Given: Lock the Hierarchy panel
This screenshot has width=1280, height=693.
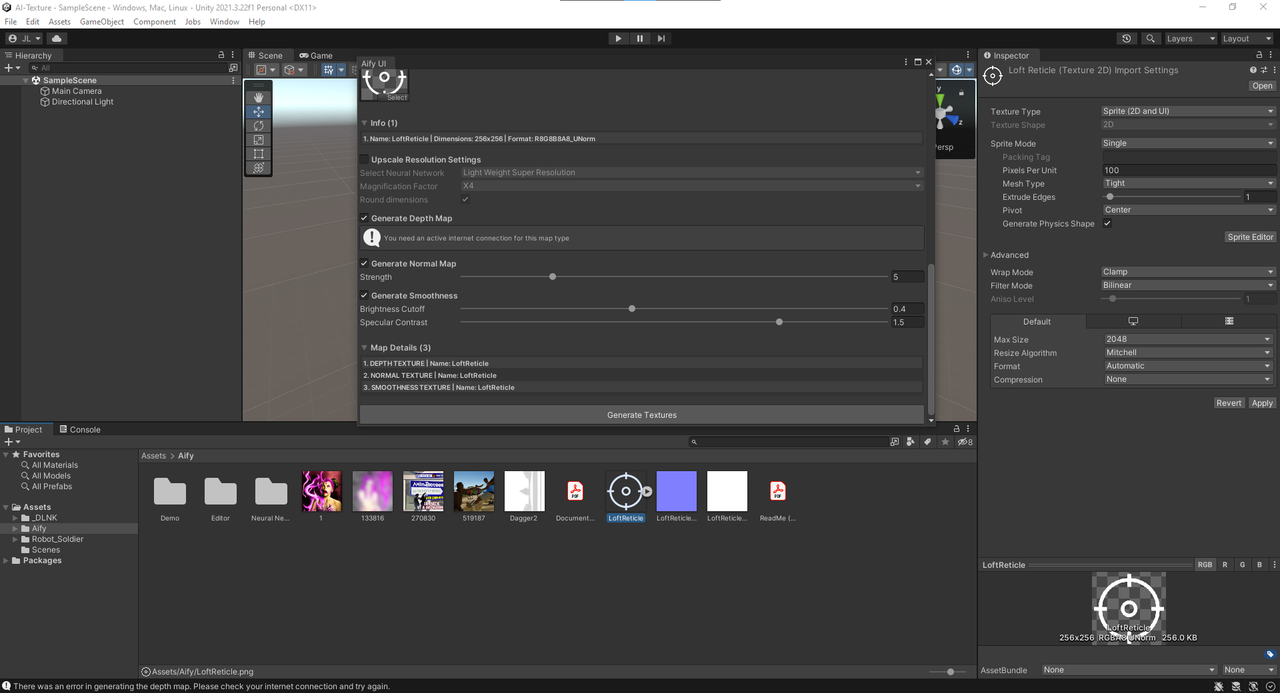Looking at the screenshot, I should point(221,55).
